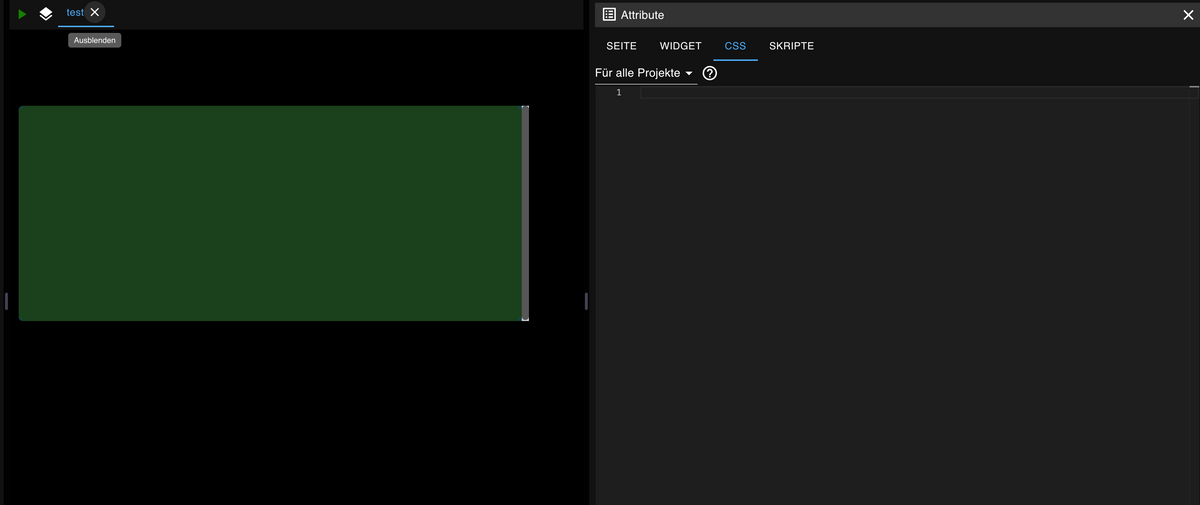Click the splitter handle beside Attribute panel
Viewport: 1200px width, 505px height.
tap(586, 301)
